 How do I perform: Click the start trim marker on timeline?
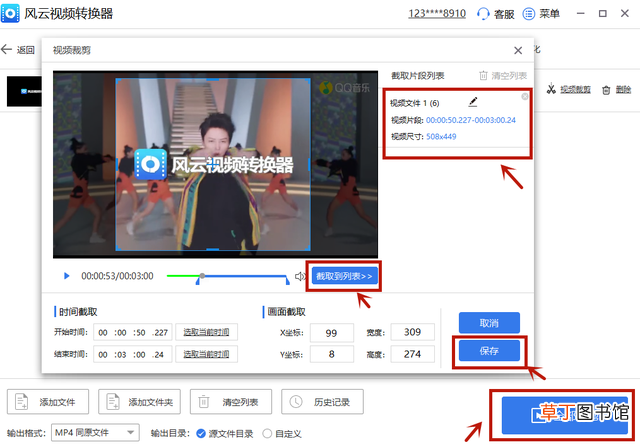click(x=198, y=281)
